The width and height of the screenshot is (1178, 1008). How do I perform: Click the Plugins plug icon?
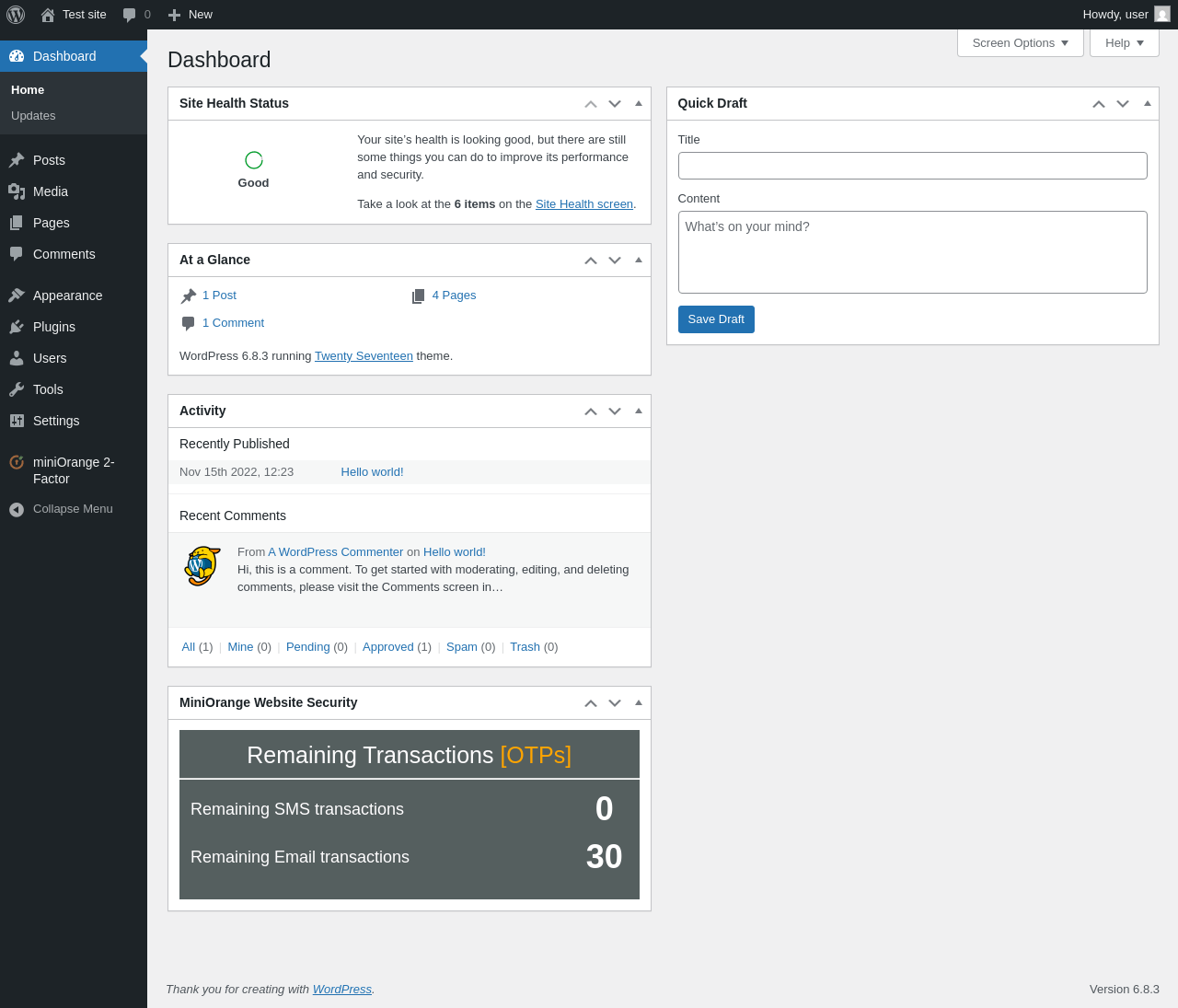pyautogui.click(x=17, y=327)
